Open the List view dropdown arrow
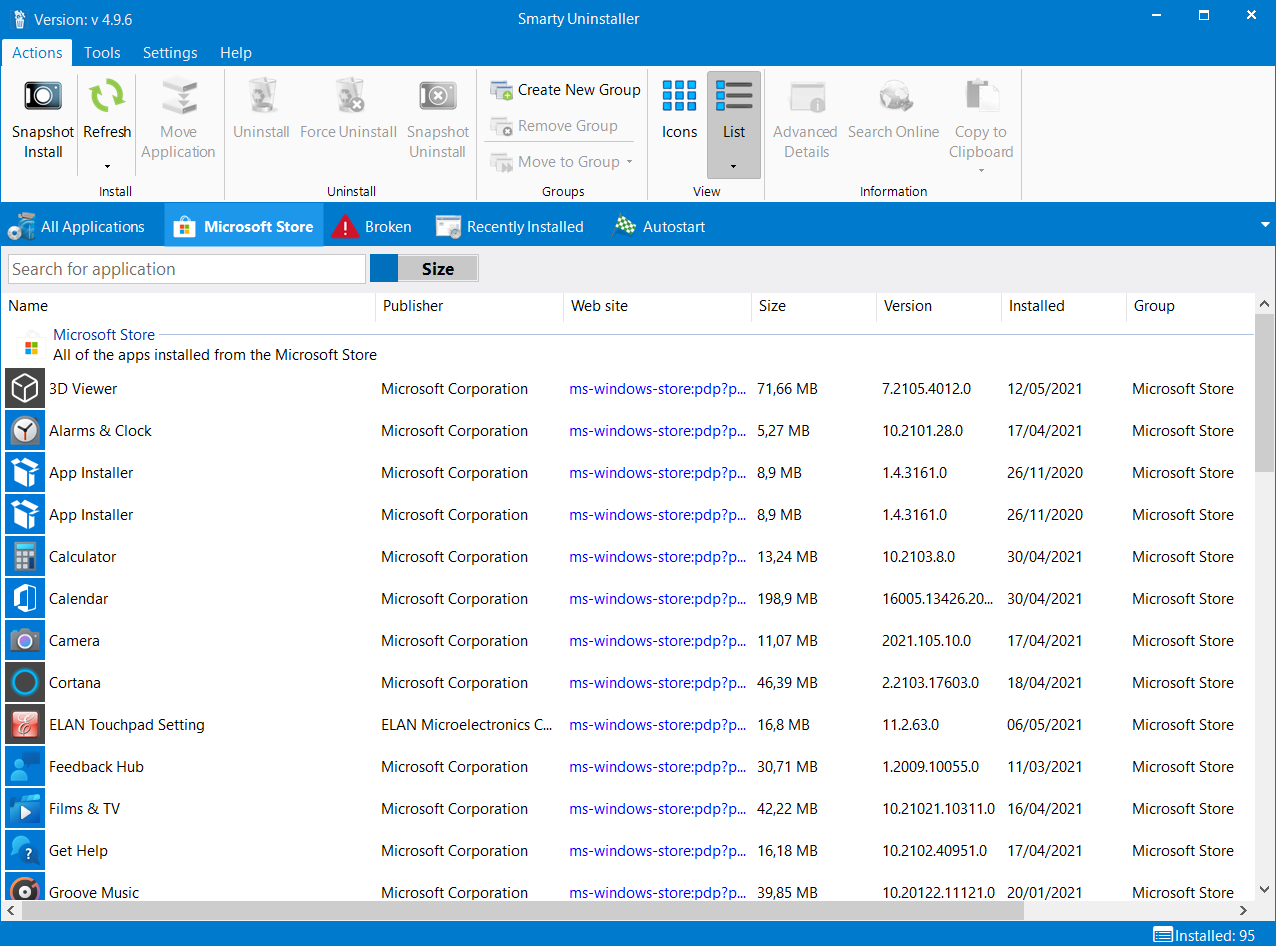This screenshot has height=946, width=1276. point(734,166)
